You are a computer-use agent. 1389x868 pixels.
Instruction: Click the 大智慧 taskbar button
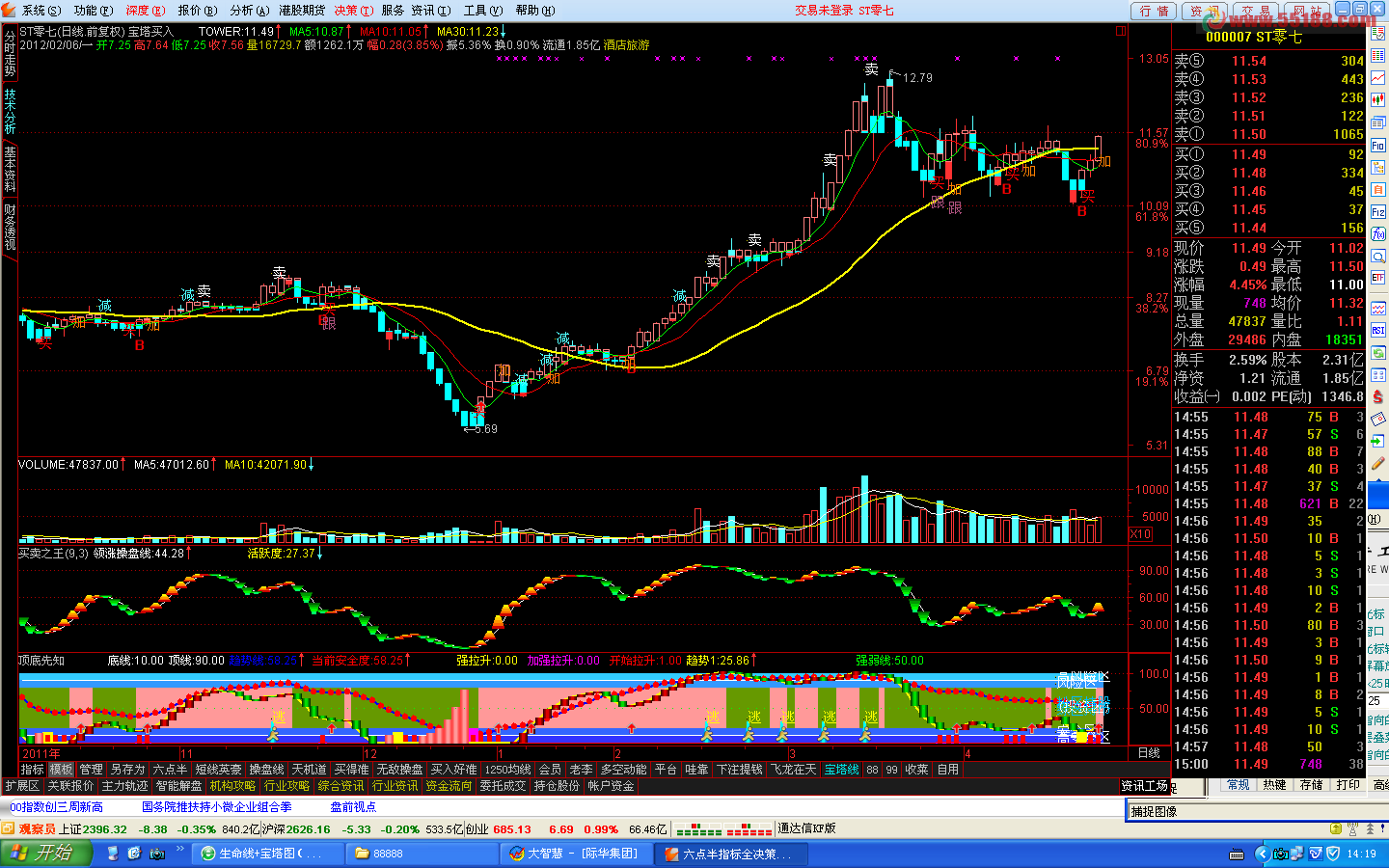click(579, 854)
